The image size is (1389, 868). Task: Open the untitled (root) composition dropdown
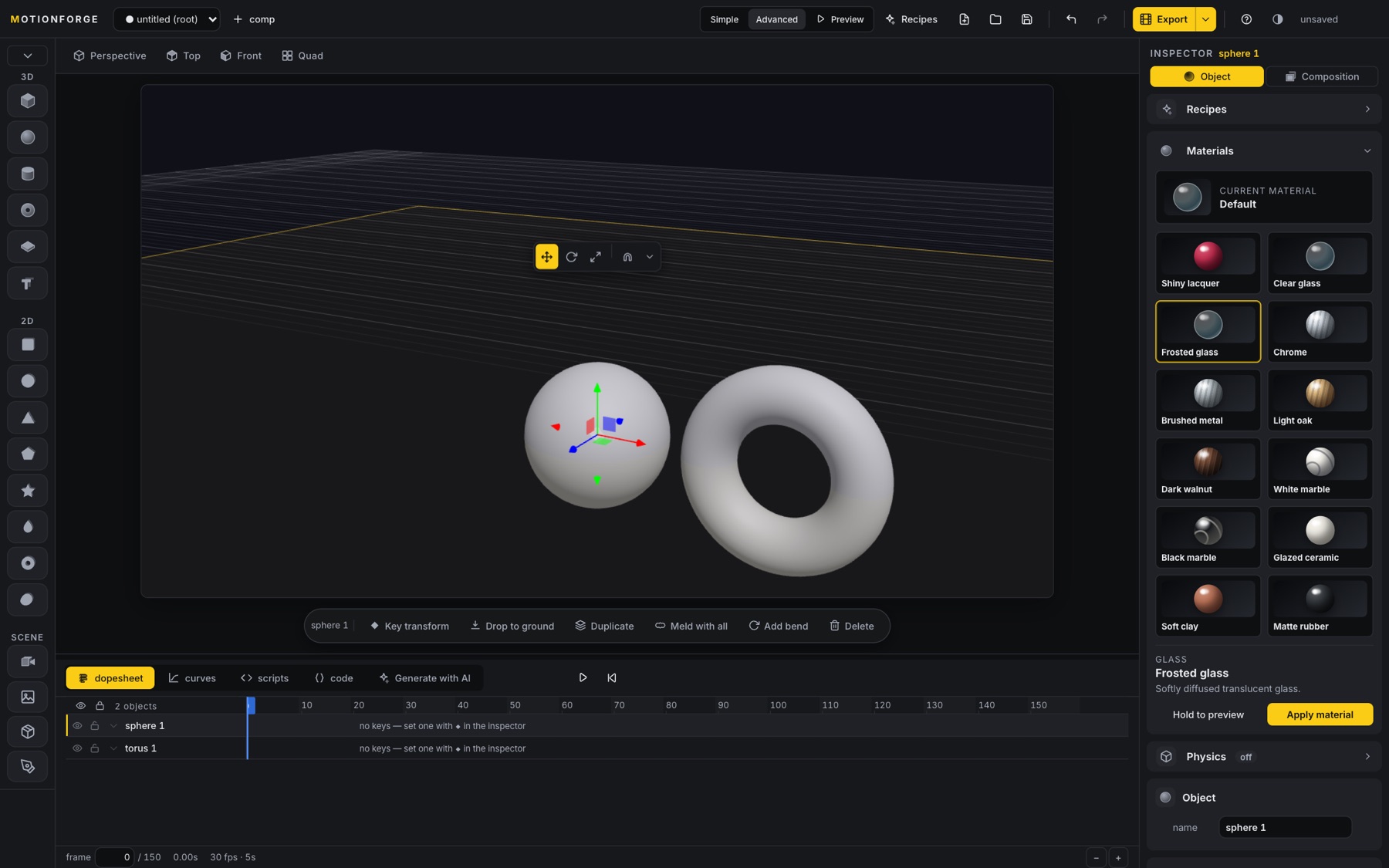coord(167,19)
